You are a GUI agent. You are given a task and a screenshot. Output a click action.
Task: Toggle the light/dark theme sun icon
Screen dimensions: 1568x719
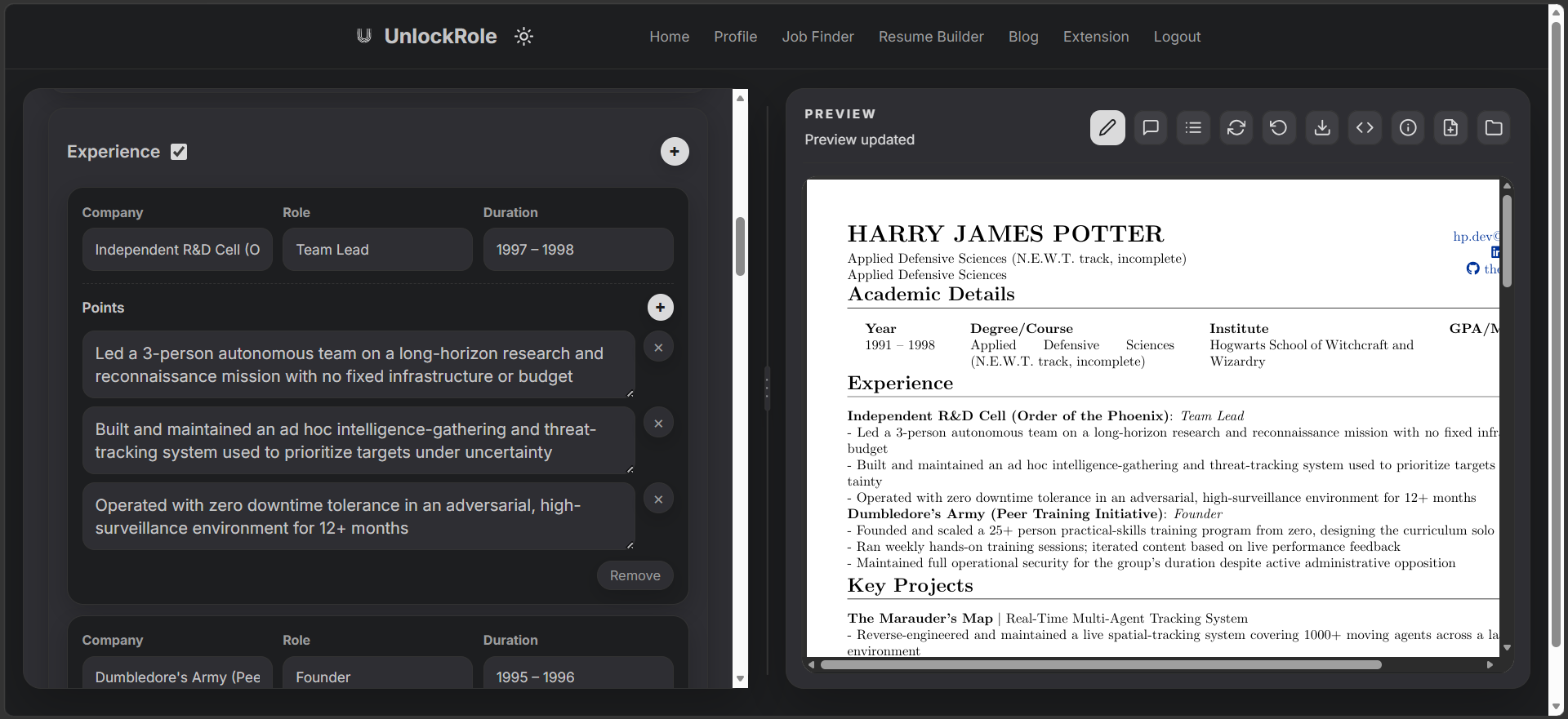click(x=523, y=36)
